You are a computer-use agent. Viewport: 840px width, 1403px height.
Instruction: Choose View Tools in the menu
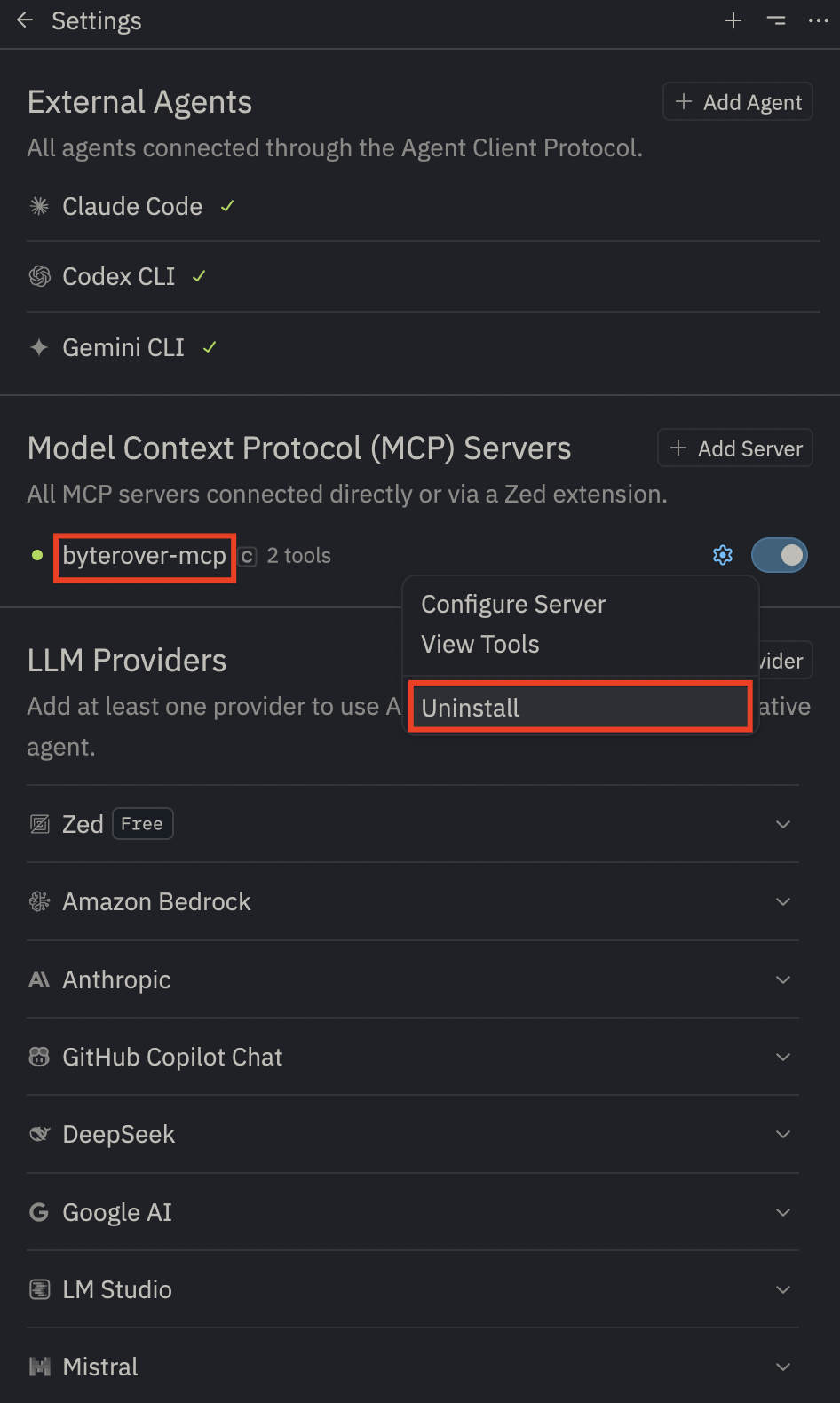point(479,644)
